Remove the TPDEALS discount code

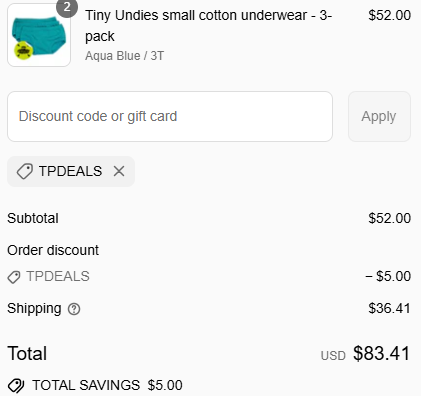tap(119, 171)
